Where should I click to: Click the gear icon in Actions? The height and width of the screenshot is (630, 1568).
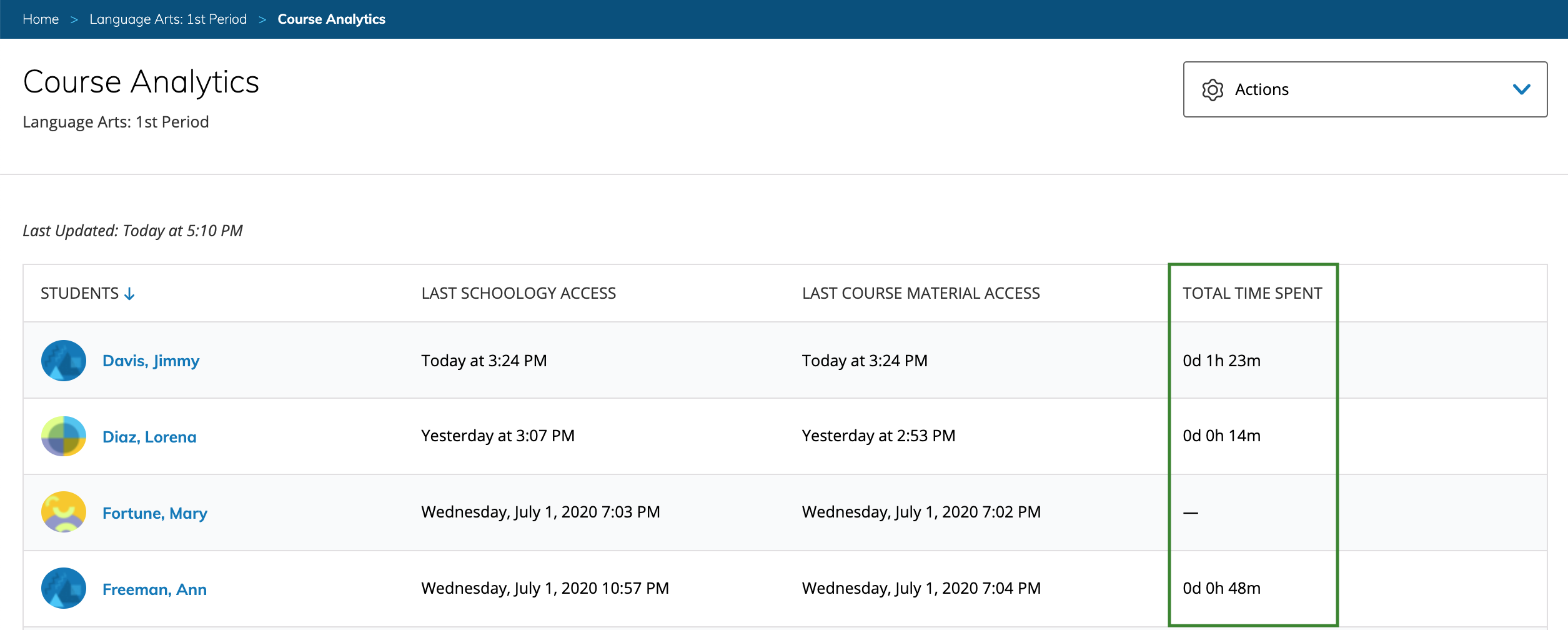coord(1212,90)
